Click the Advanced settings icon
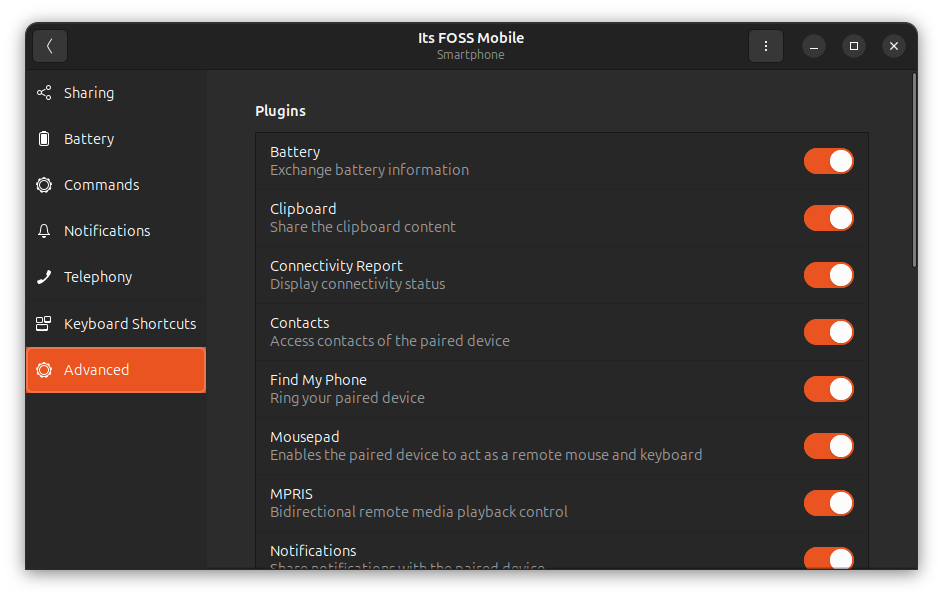This screenshot has width=943, height=598. 44,370
